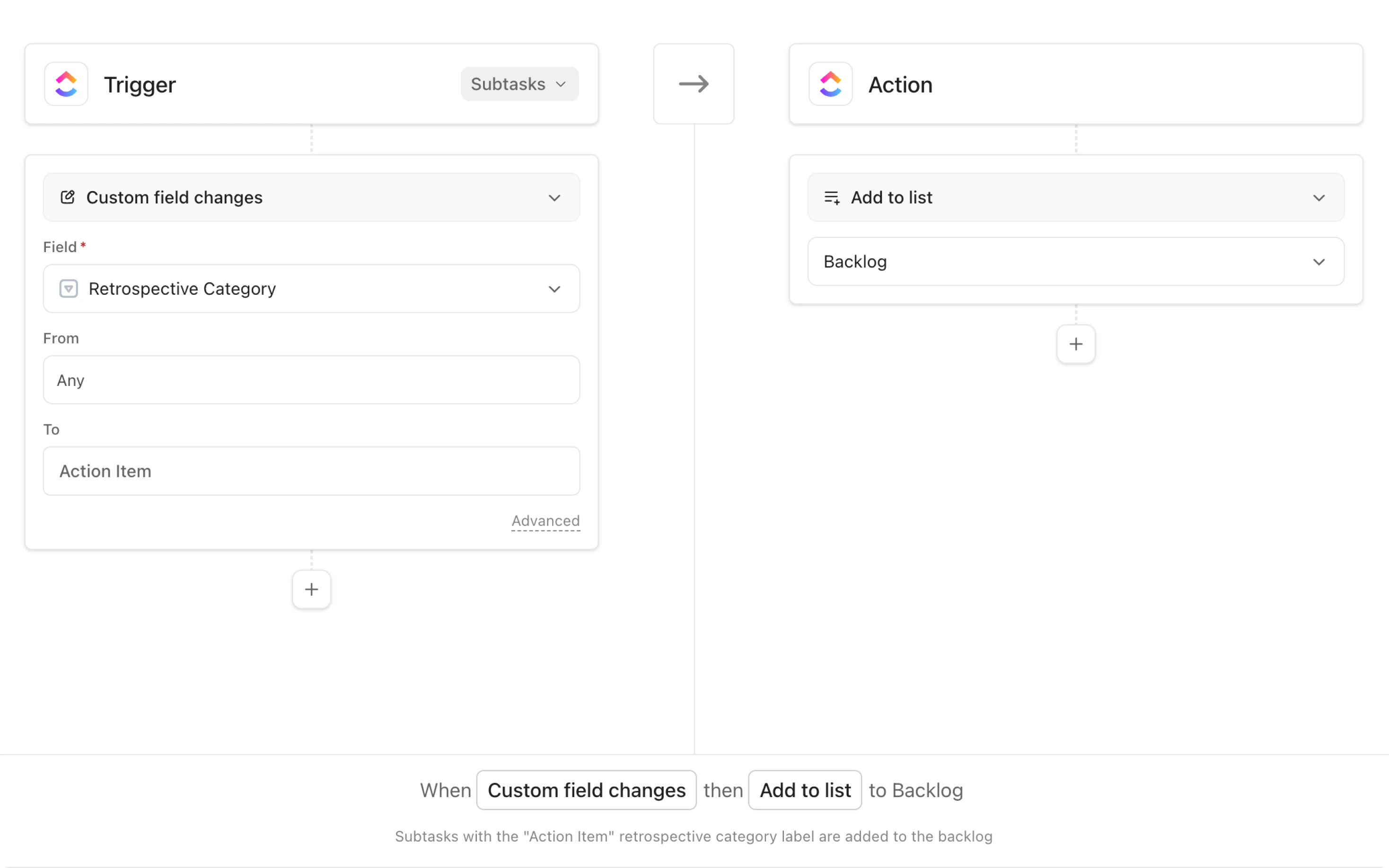
Task: Click the plus button below the trigger card
Action: (311, 589)
